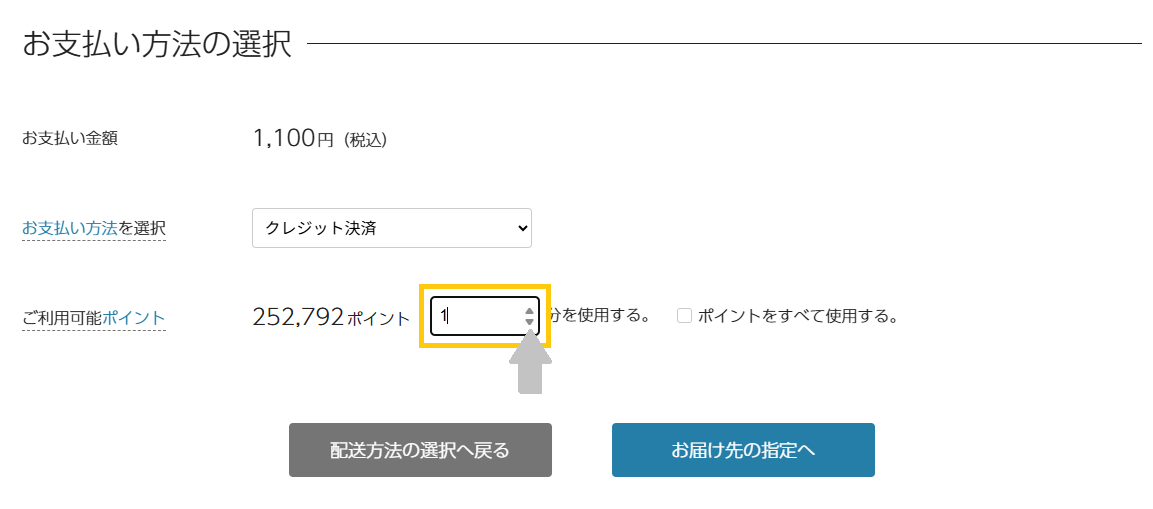Click the お支払い方法の選択 heading
Screen dimensions: 1153x509
click(157, 44)
